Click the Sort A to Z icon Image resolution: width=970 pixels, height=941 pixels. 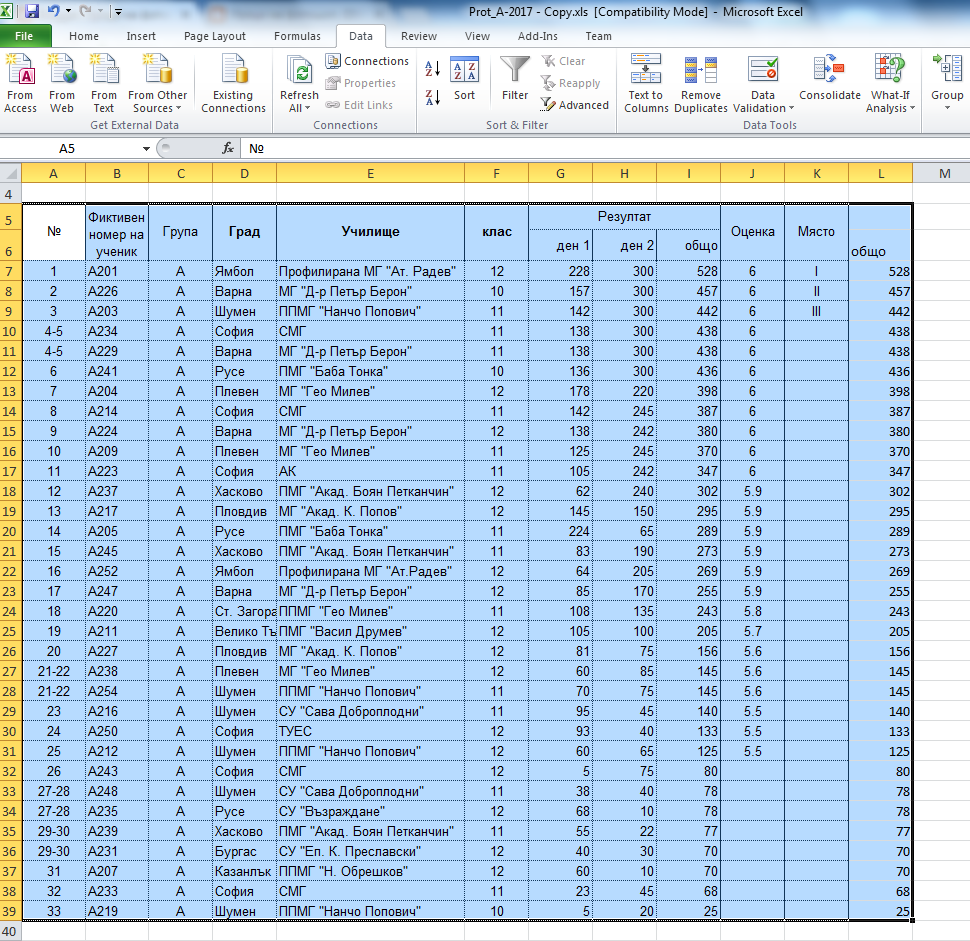click(x=433, y=69)
